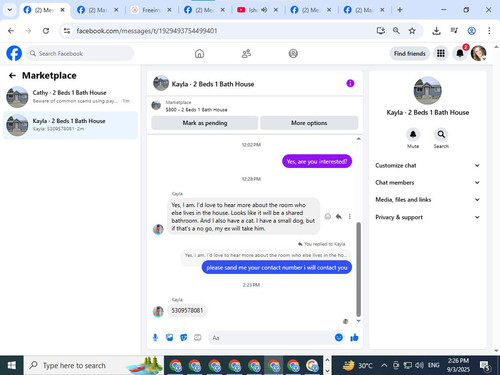Open the Facebook menu grid icon

pyautogui.click(x=441, y=53)
